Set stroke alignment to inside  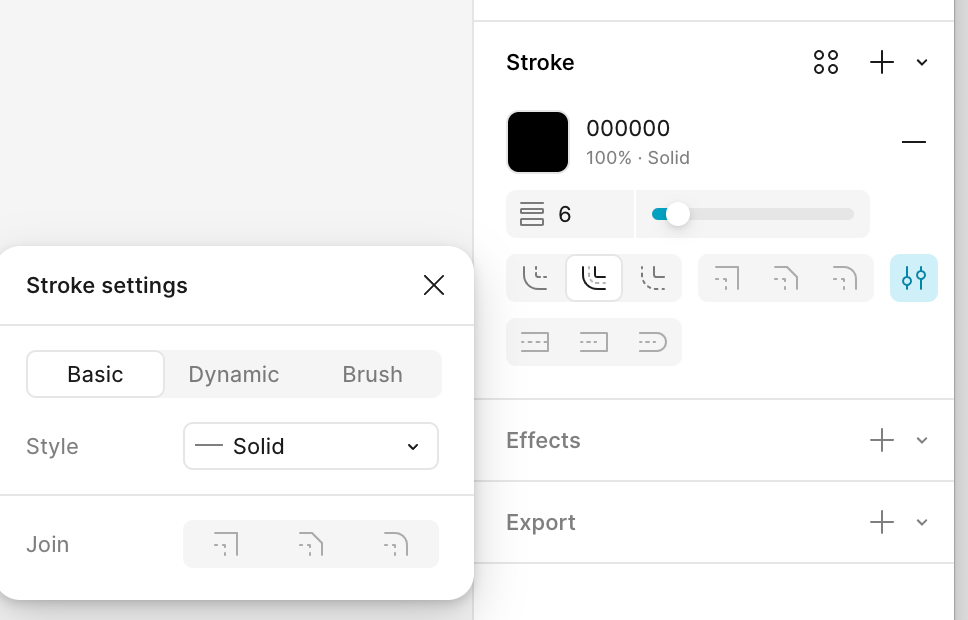tap(535, 278)
